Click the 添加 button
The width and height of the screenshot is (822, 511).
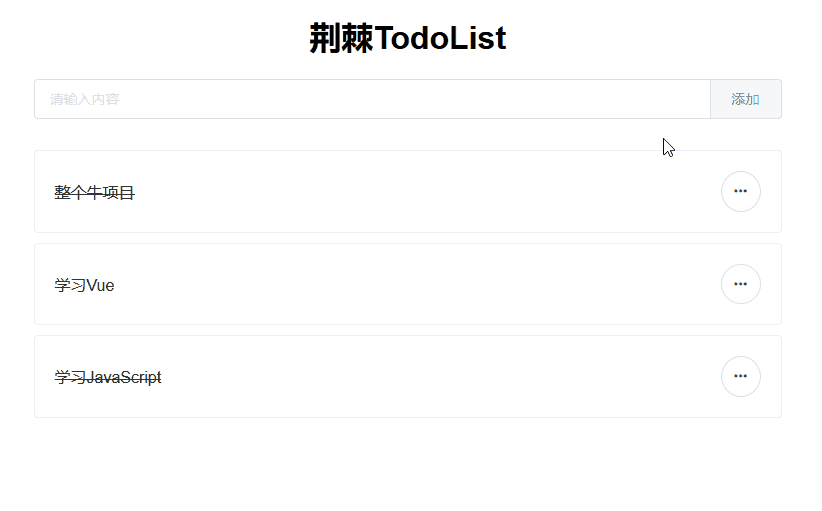745,99
